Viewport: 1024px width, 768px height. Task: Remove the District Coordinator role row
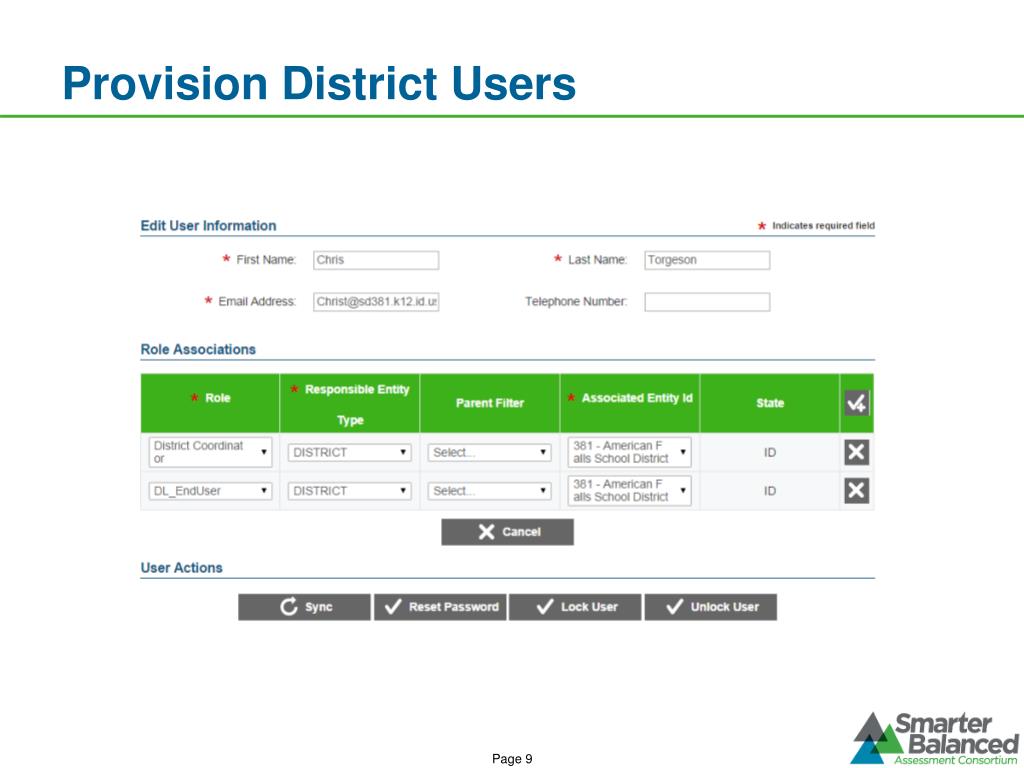click(856, 452)
